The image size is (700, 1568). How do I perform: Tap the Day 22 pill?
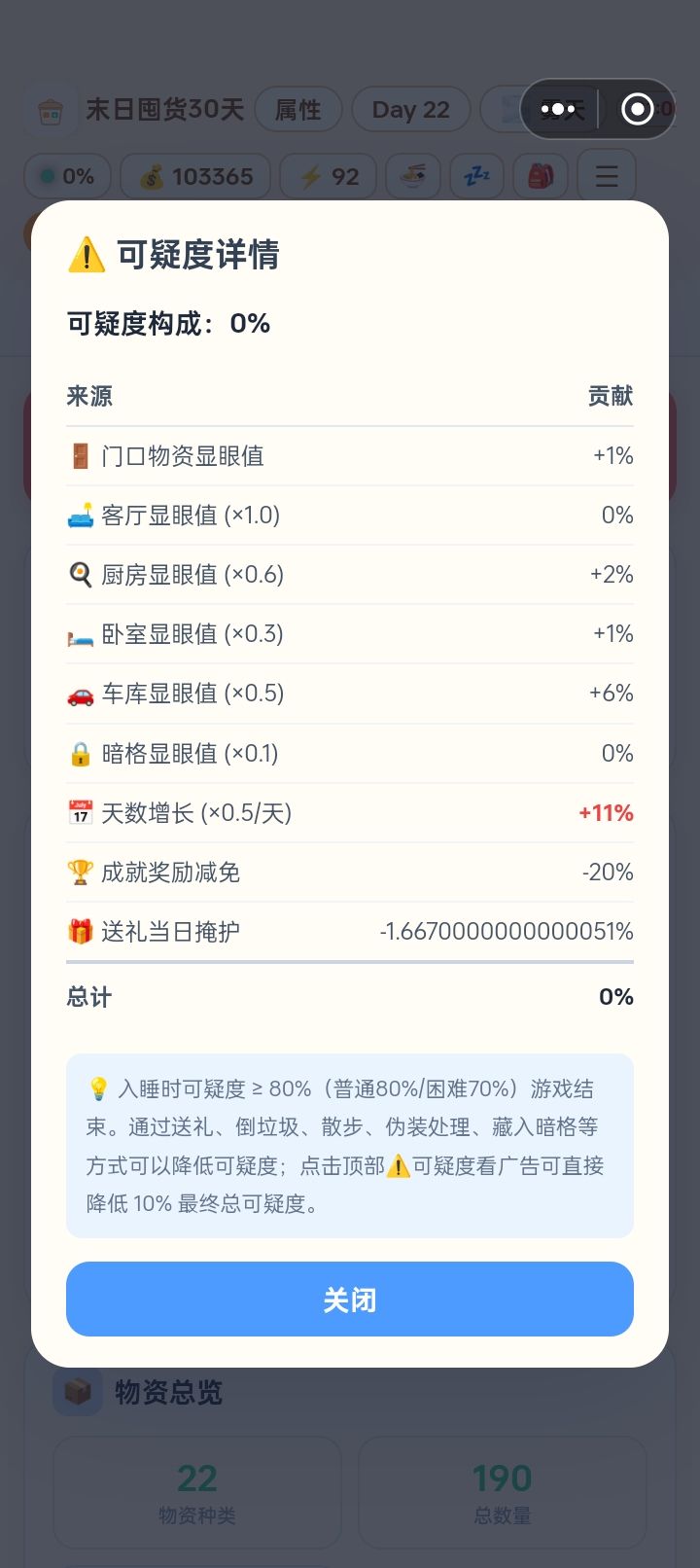411,110
